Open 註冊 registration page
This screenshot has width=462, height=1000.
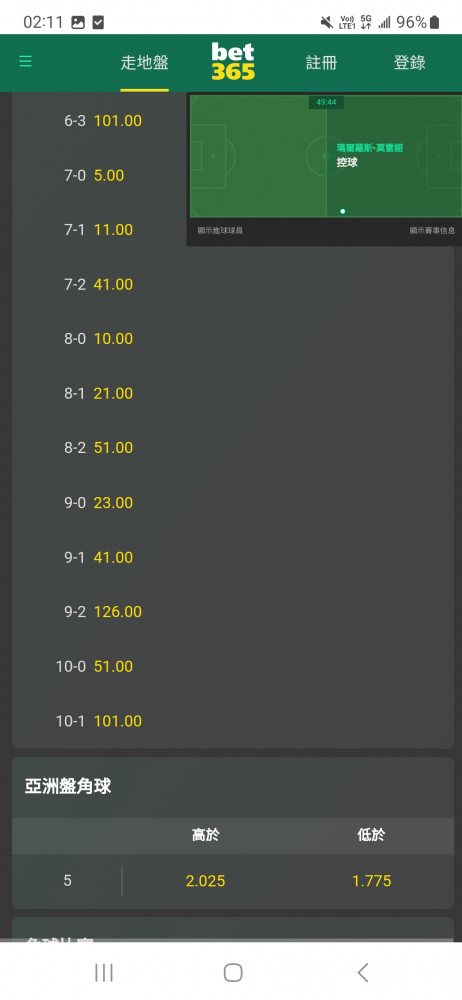321,63
